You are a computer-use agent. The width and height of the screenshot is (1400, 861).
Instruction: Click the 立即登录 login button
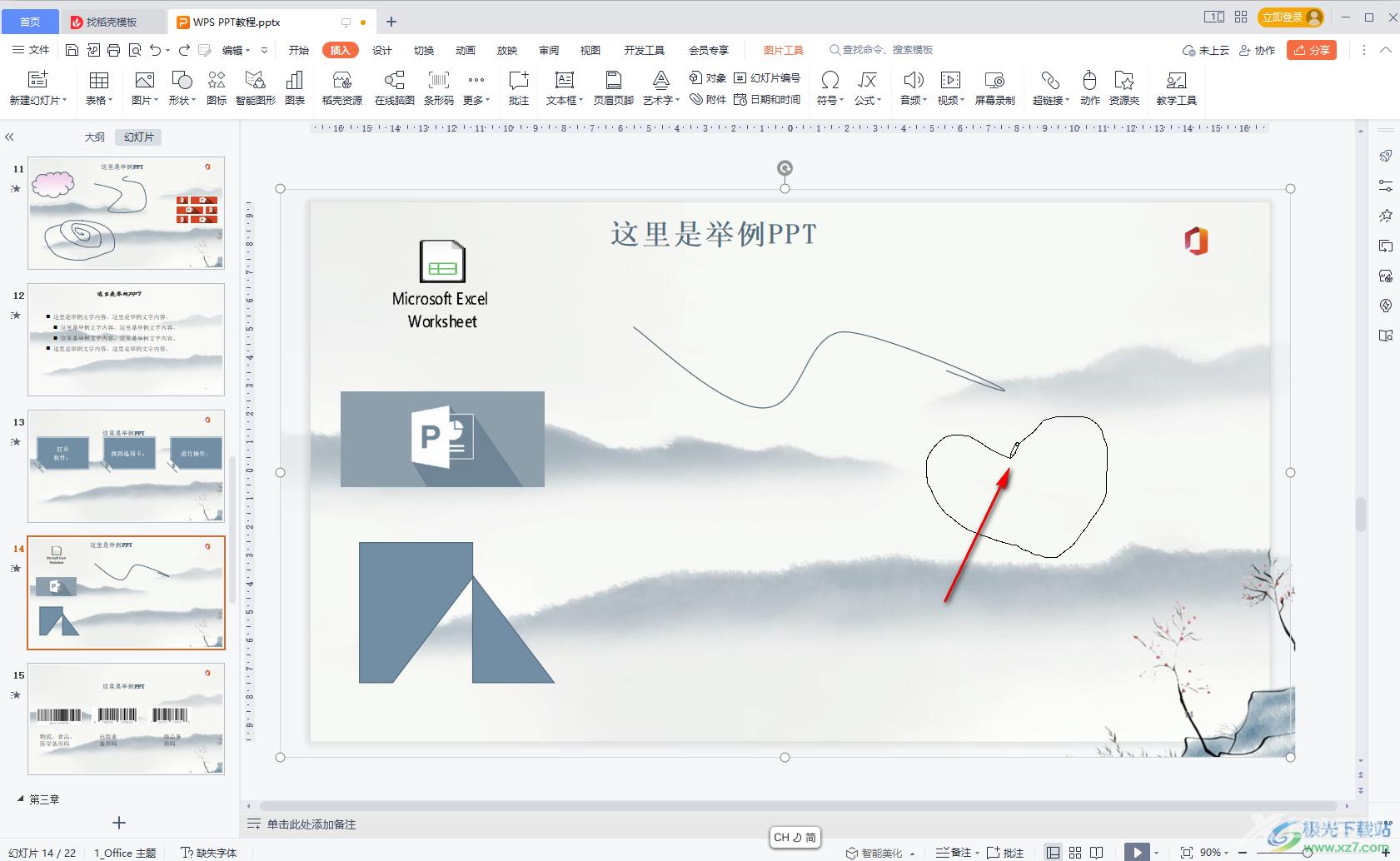1290,17
